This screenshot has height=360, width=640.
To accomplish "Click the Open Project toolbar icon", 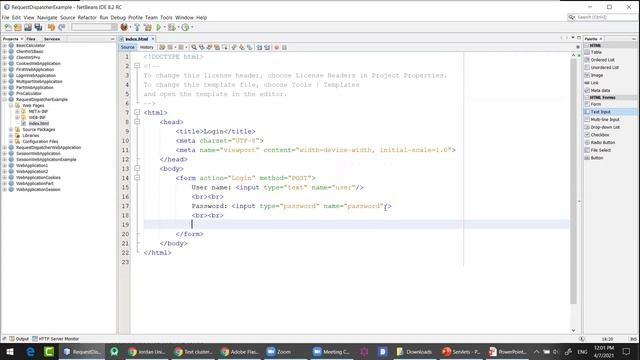I will point(28,27).
